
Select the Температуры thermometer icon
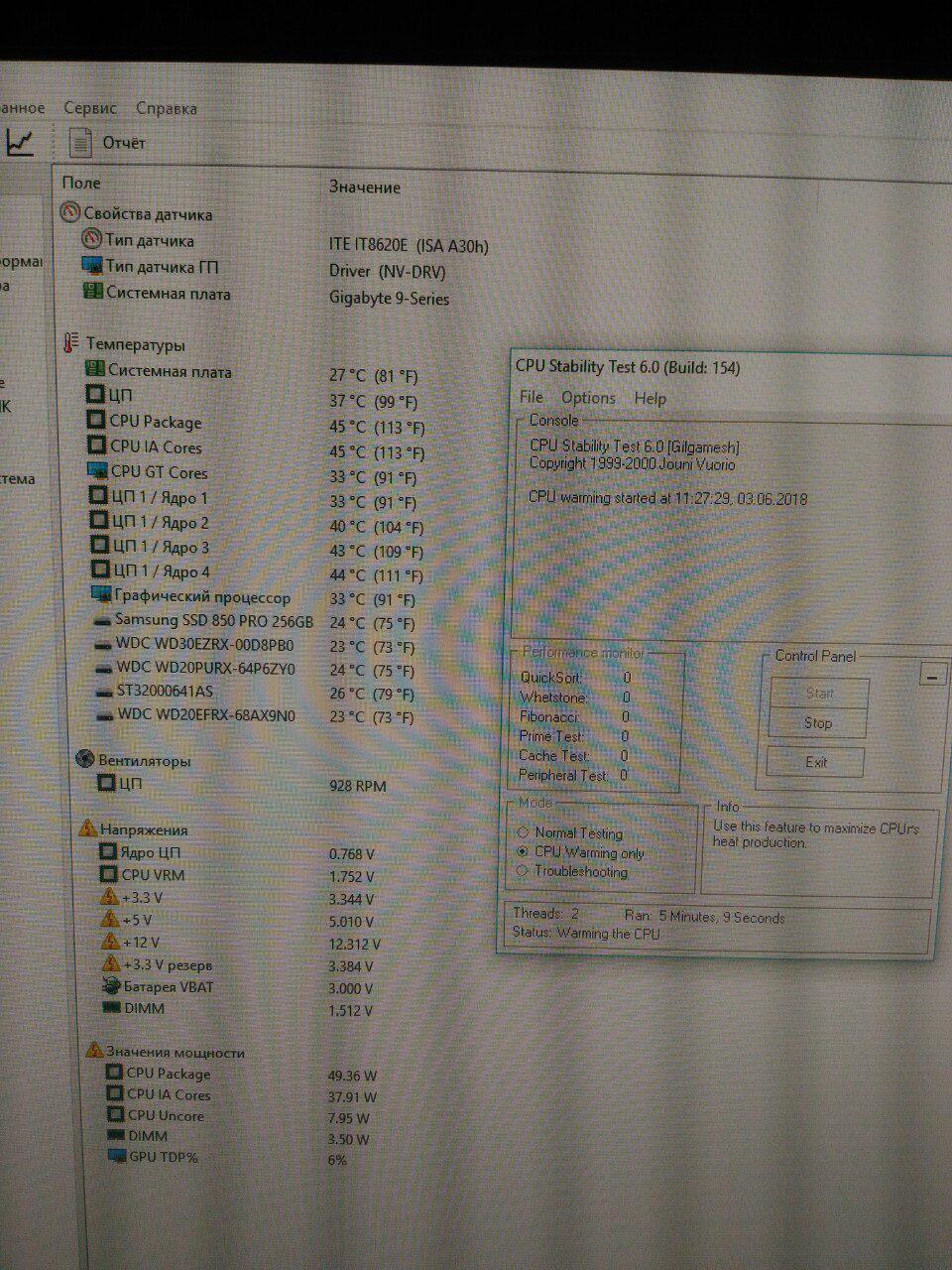coord(70,344)
